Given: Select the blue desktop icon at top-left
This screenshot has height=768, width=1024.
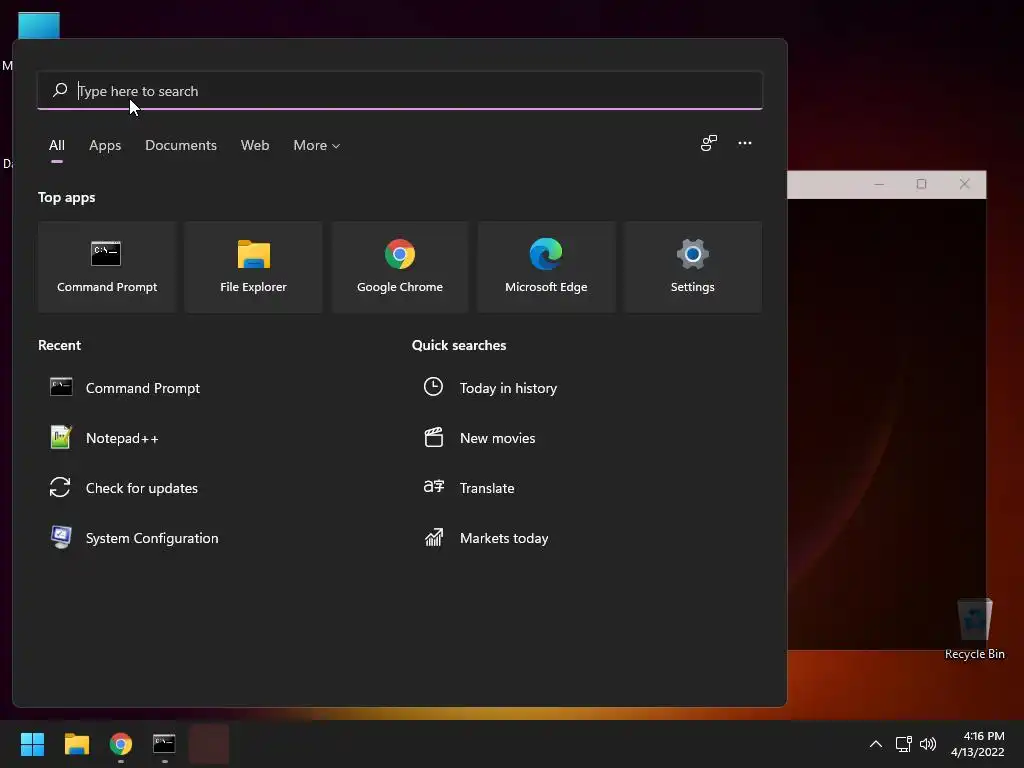Looking at the screenshot, I should pyautogui.click(x=39, y=25).
